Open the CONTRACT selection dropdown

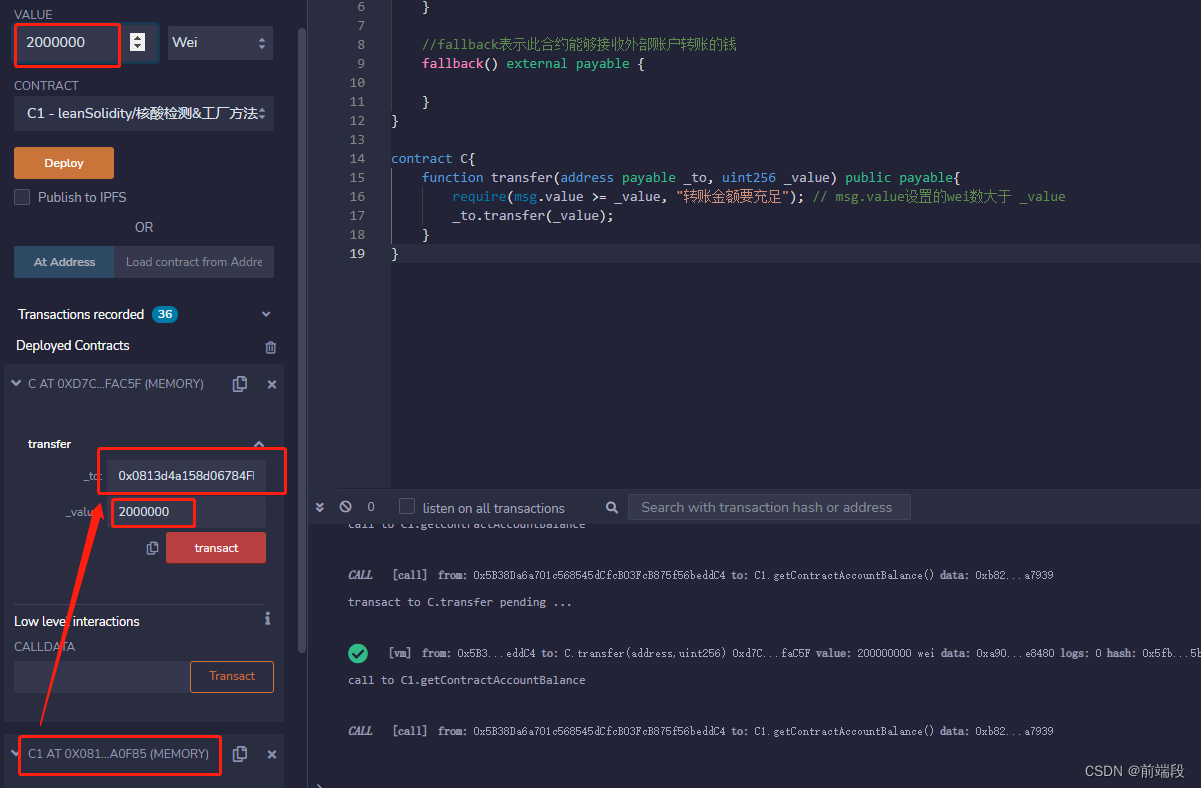click(x=144, y=114)
